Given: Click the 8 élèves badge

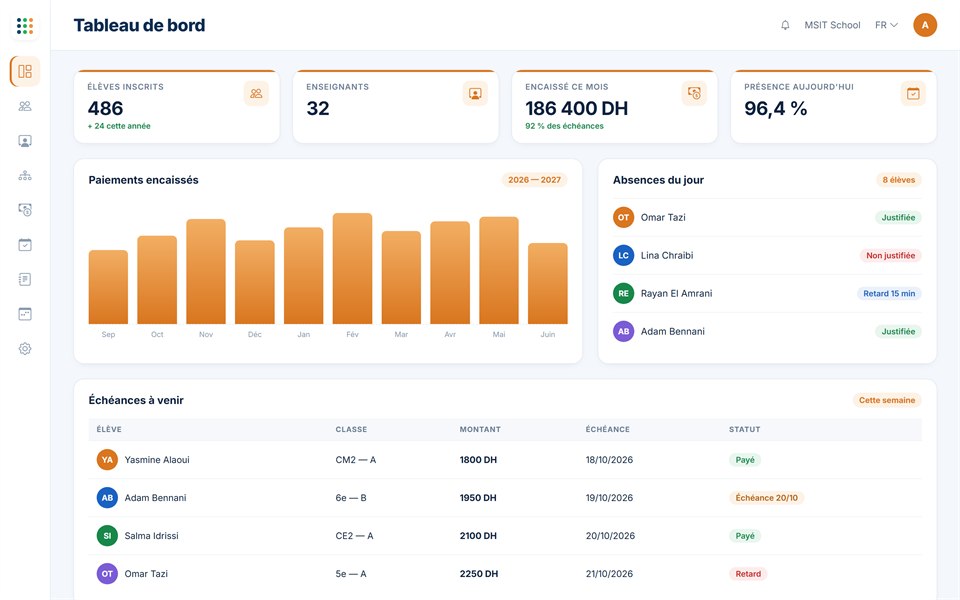Looking at the screenshot, I should [x=899, y=180].
